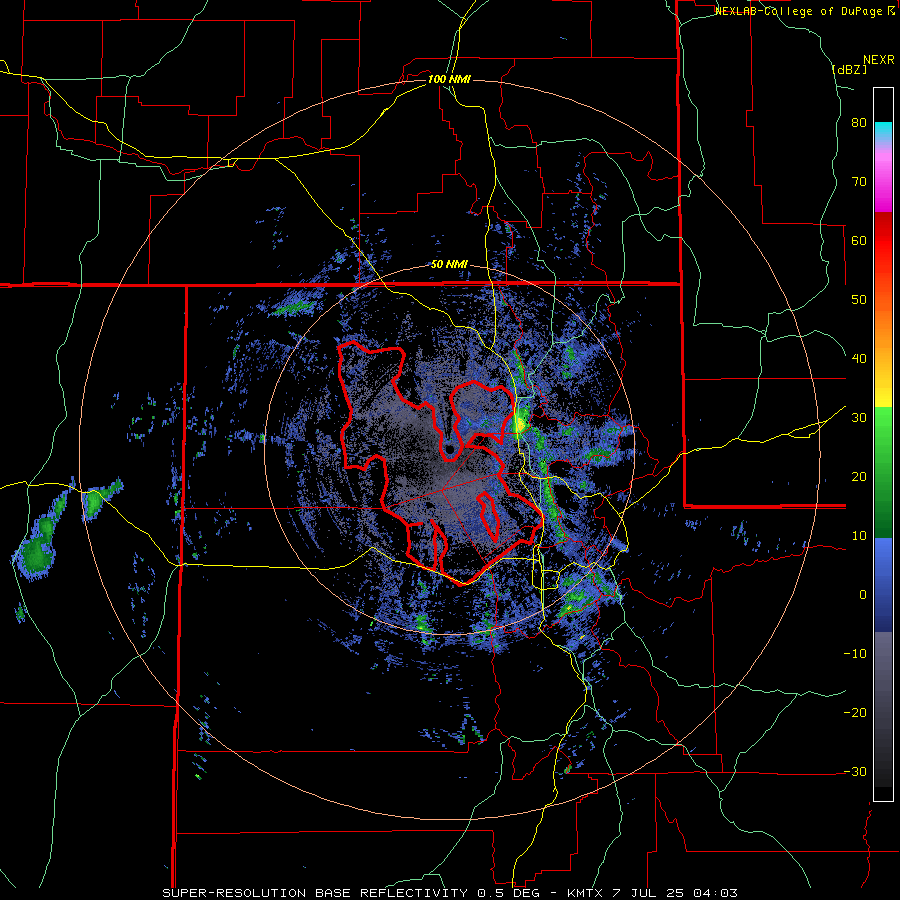Click the 50 NMI range ring label

[x=449, y=265]
